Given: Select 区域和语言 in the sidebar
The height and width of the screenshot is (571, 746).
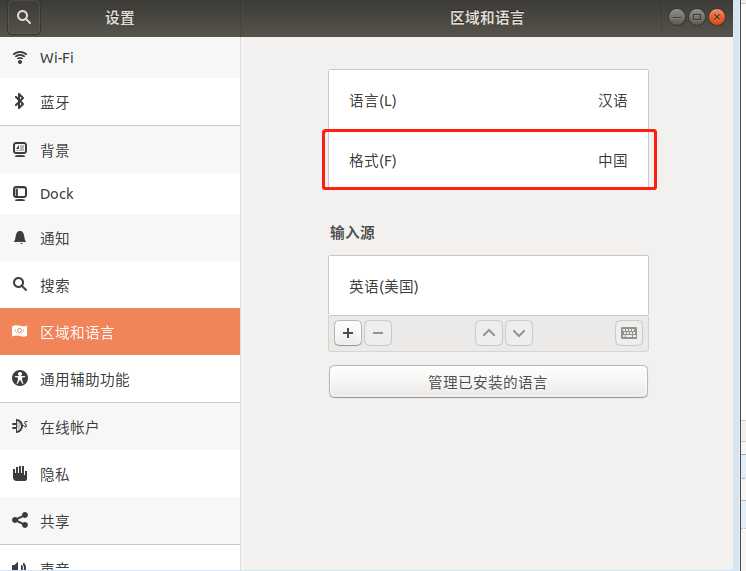Looking at the screenshot, I should pyautogui.click(x=120, y=332).
